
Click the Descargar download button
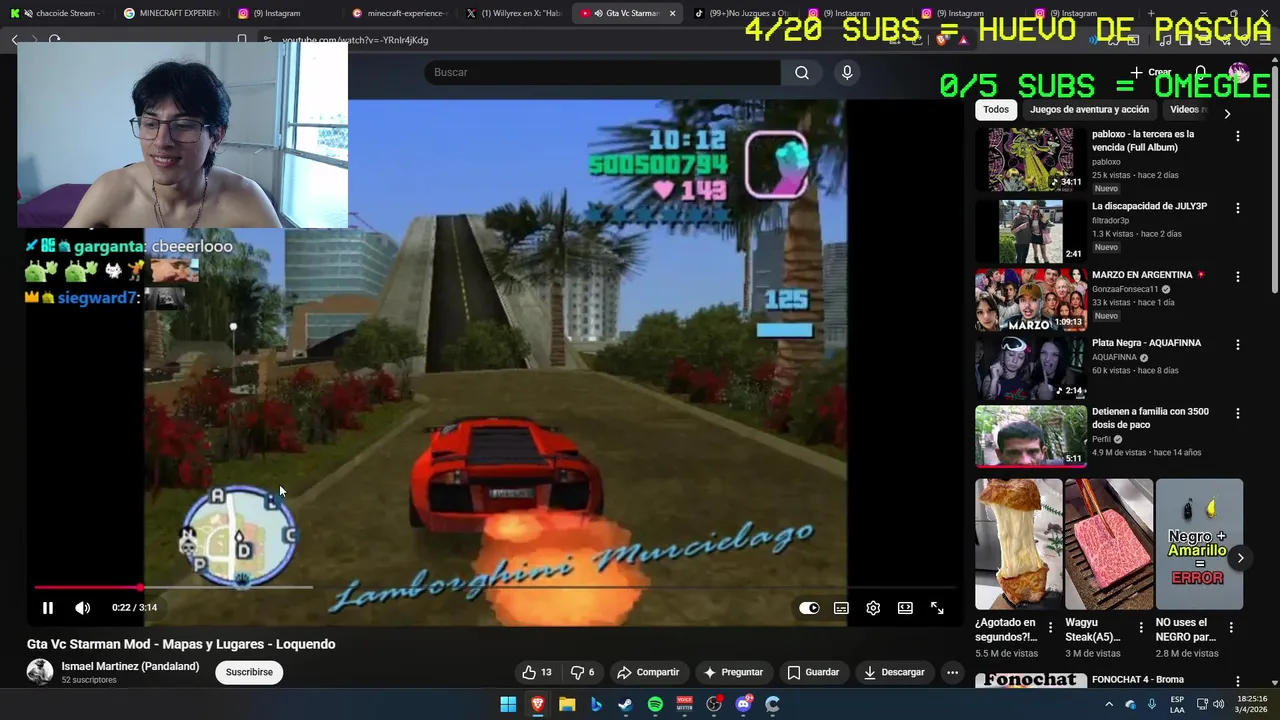point(894,672)
